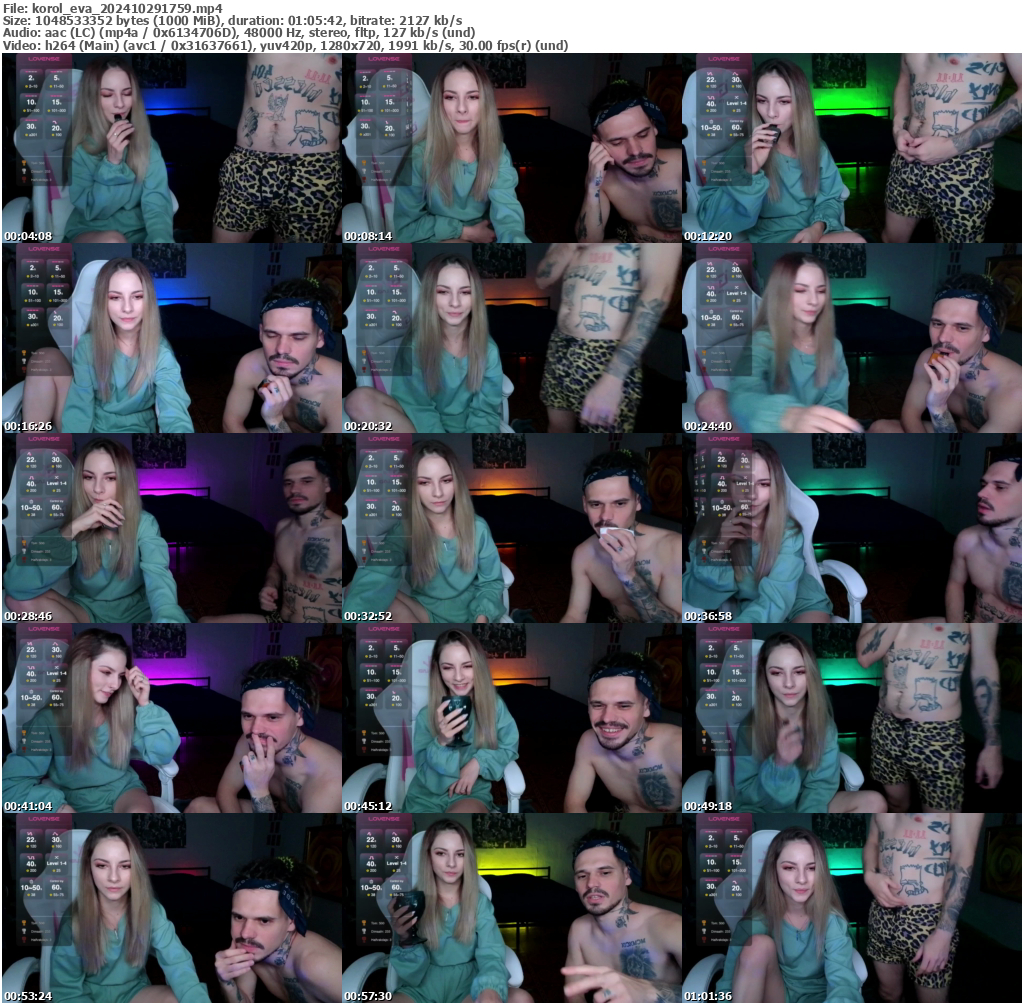Viewport: 1024px width, 1003px height.
Task: Click the coin icon beside the 11-50 range
Action: coord(51,86)
